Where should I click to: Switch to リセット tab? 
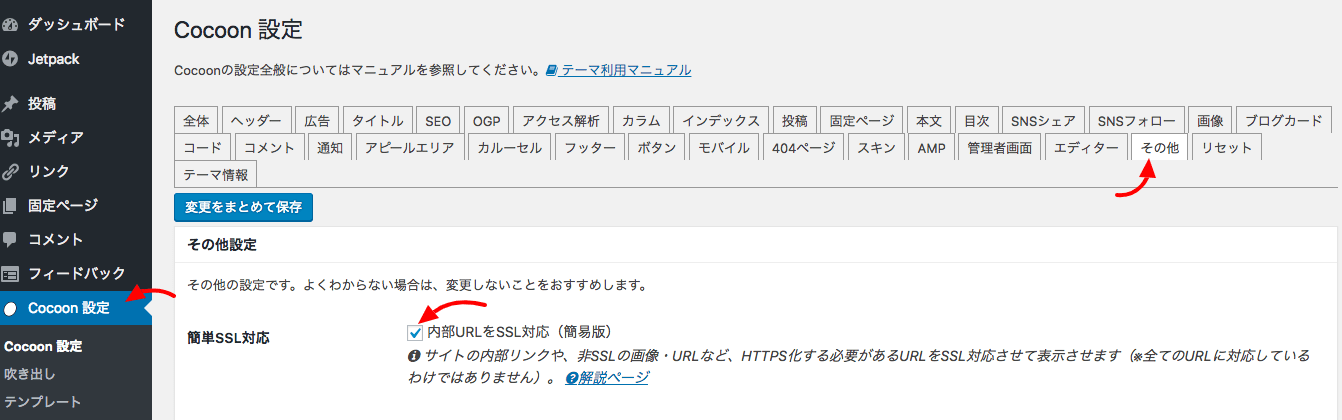[1227, 148]
